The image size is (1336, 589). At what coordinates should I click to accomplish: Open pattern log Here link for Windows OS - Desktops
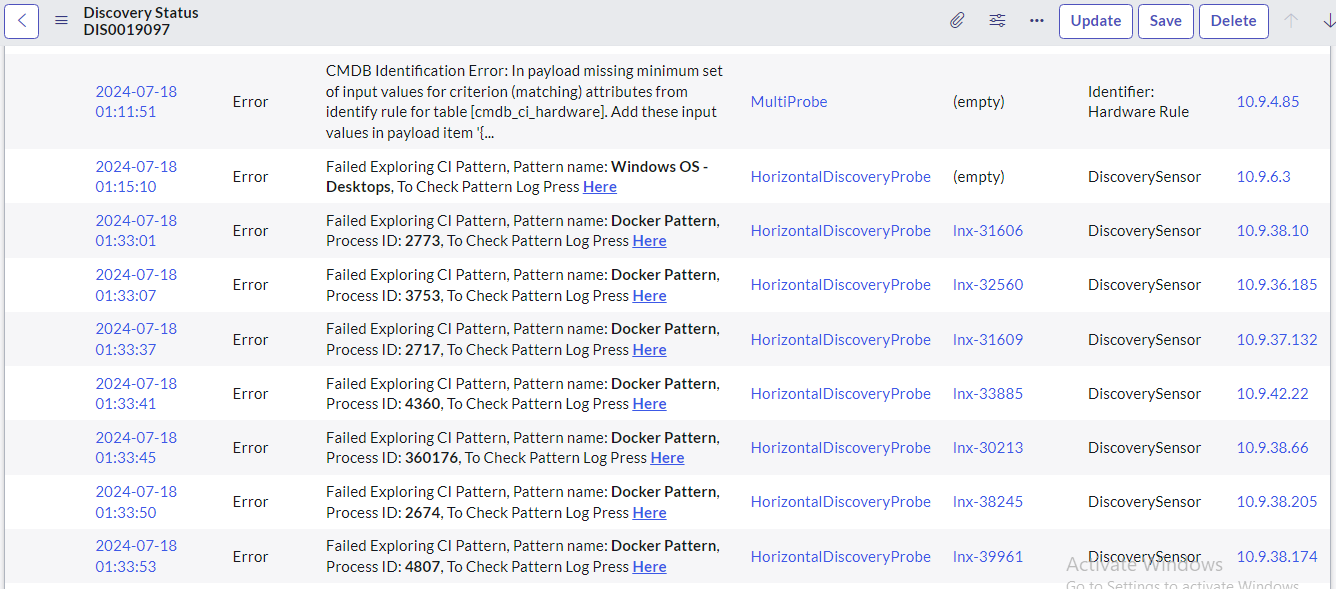[600, 187]
